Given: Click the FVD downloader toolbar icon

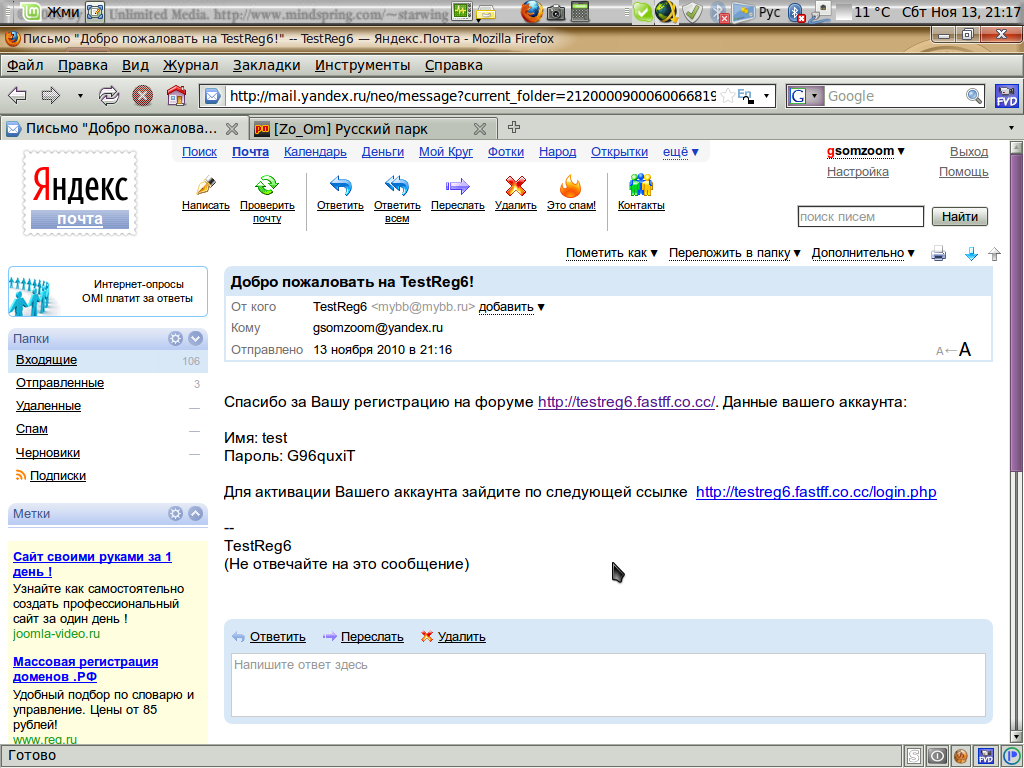Looking at the screenshot, I should click(1006, 96).
